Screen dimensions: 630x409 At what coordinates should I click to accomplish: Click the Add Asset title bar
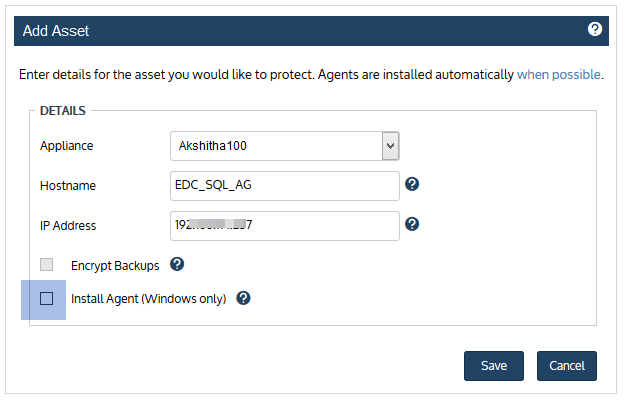click(x=311, y=31)
